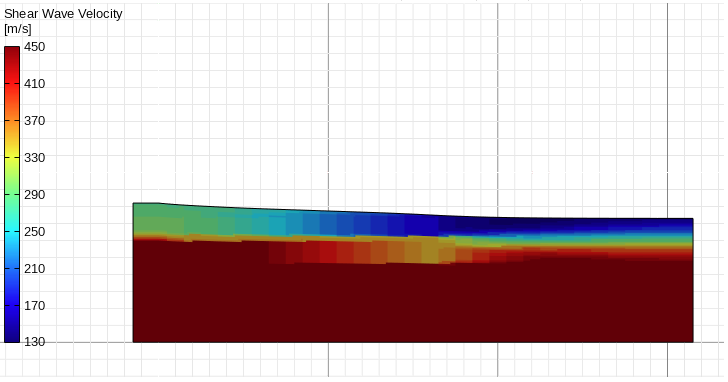The image size is (728, 382).
Task: Click the 450 legend value
Action: [35, 47]
